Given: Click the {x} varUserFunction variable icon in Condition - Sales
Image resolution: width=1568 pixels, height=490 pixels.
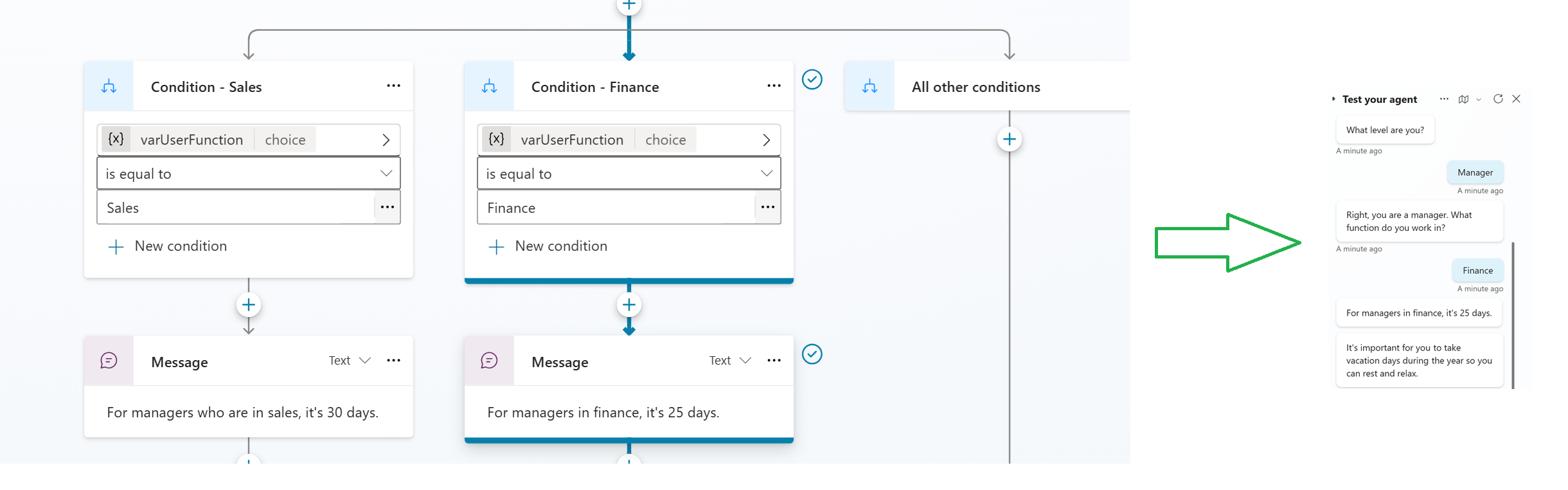Looking at the screenshot, I should (116, 139).
